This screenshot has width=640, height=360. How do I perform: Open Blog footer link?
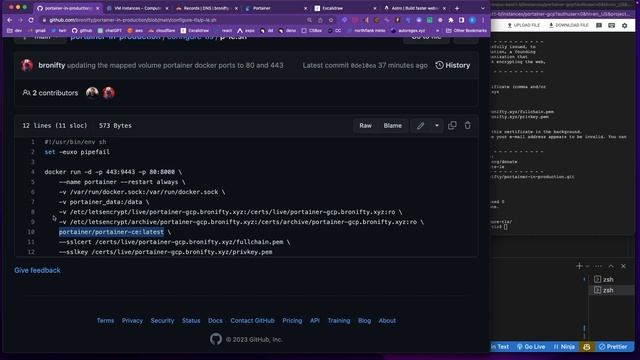click(364, 320)
